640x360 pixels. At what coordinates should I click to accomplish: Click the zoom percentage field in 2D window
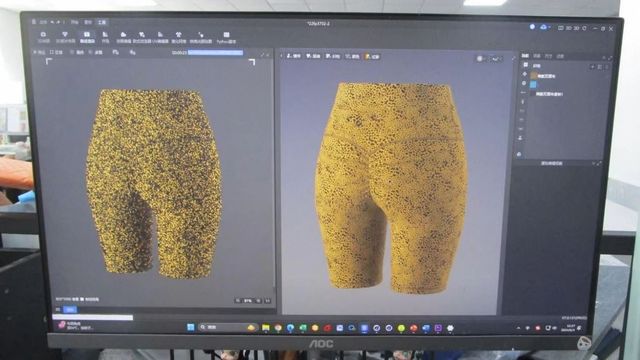[248, 301]
